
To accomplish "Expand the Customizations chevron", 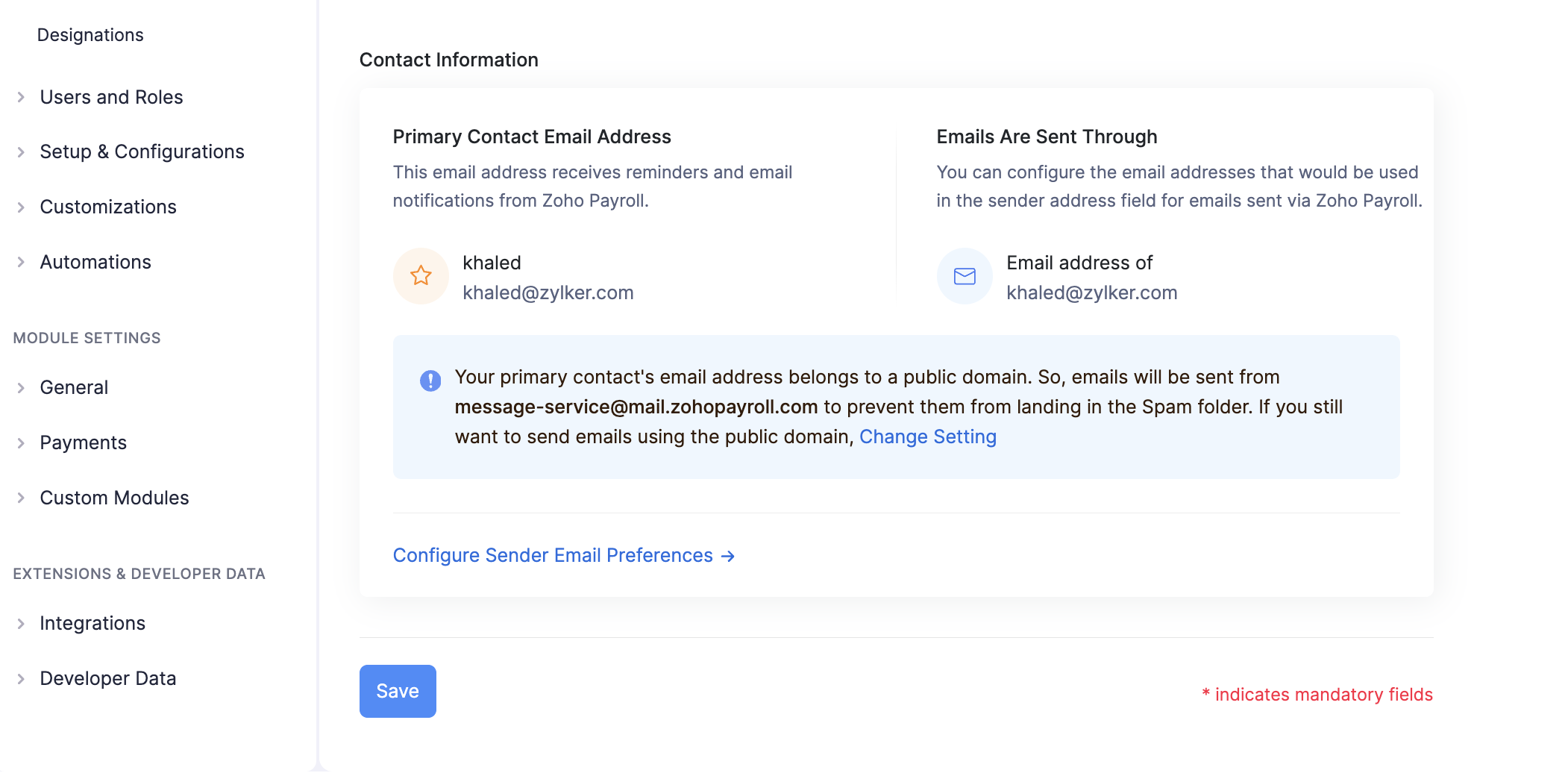I will coord(21,207).
